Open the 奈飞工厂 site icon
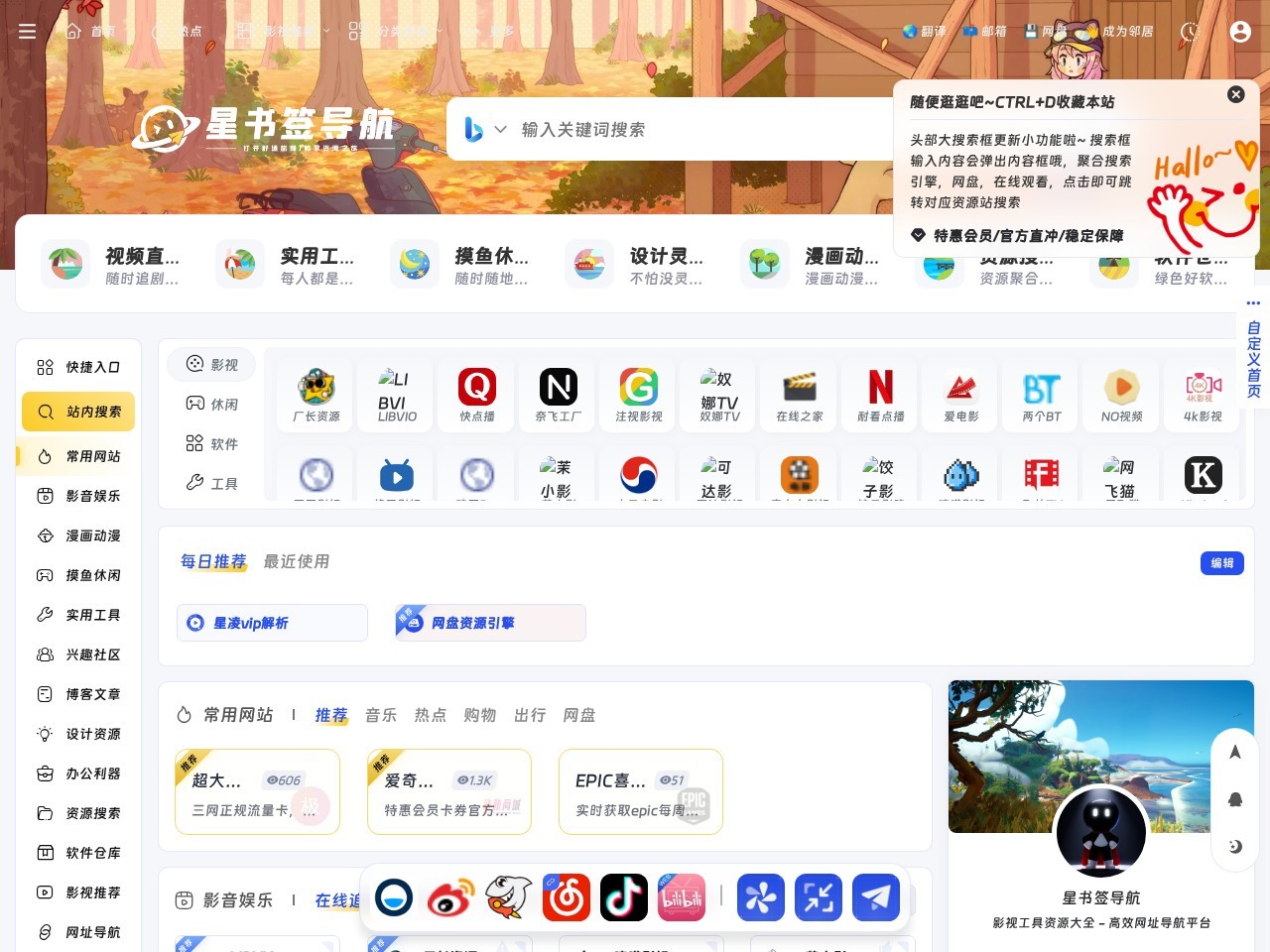 click(x=558, y=395)
